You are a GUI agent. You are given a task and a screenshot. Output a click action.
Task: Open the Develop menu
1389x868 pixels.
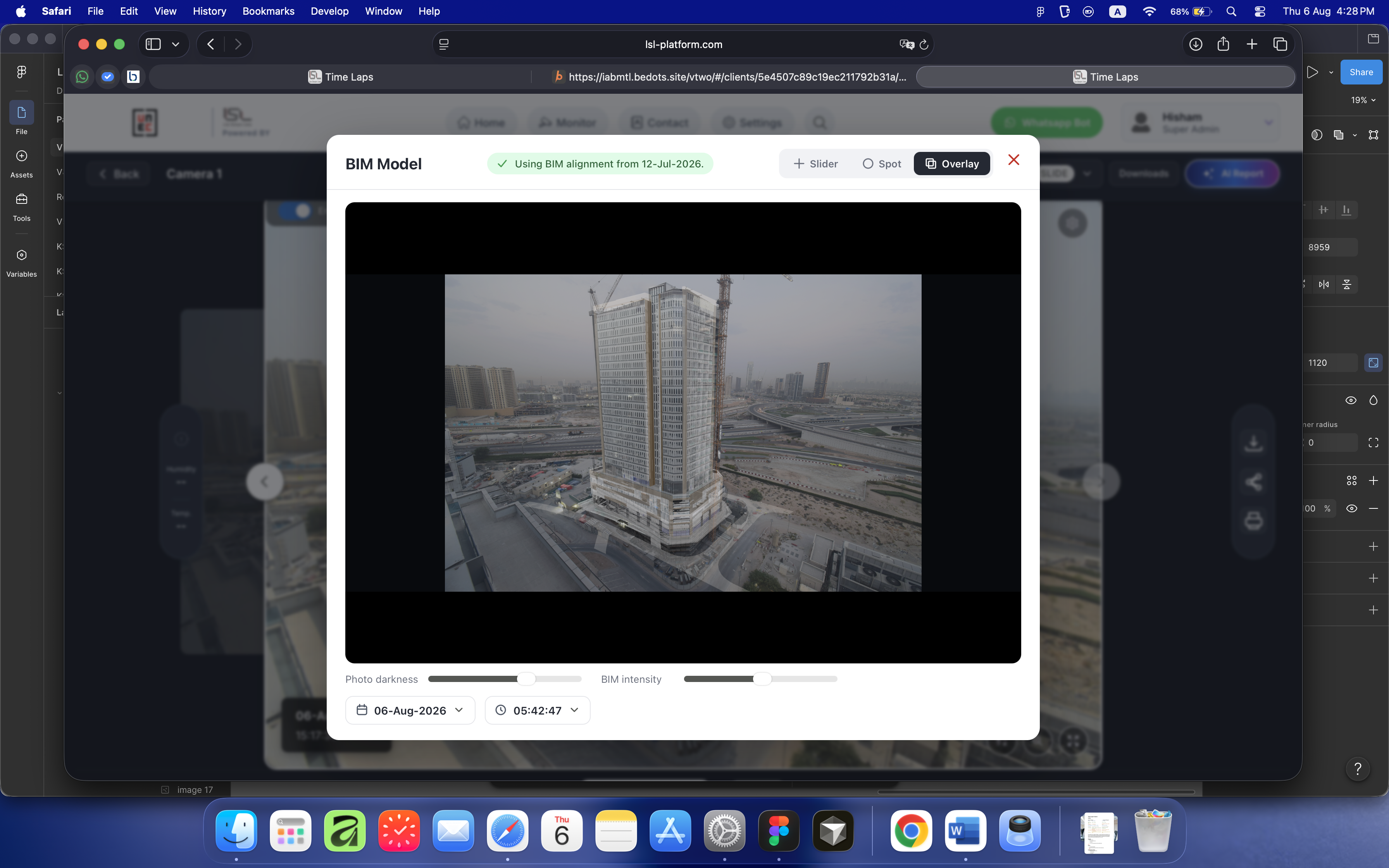pyautogui.click(x=329, y=11)
